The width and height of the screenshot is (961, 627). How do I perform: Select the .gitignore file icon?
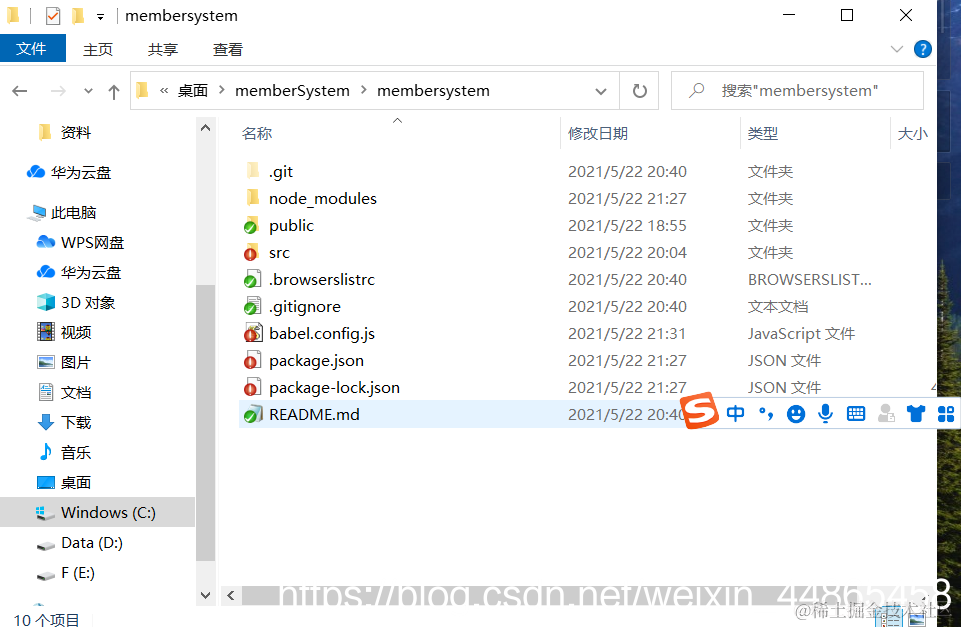coord(252,306)
